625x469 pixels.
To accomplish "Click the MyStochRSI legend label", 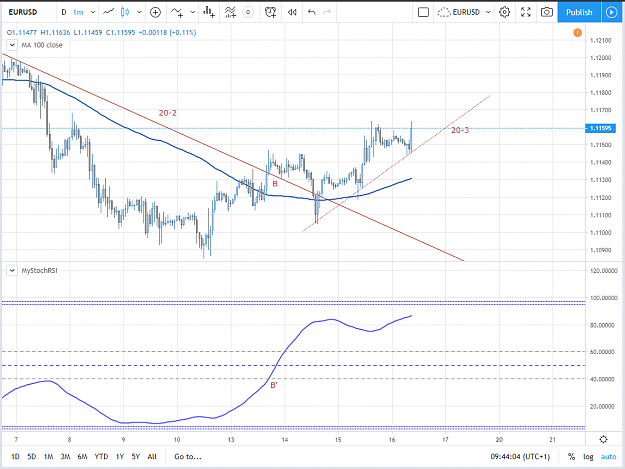I will [39, 271].
